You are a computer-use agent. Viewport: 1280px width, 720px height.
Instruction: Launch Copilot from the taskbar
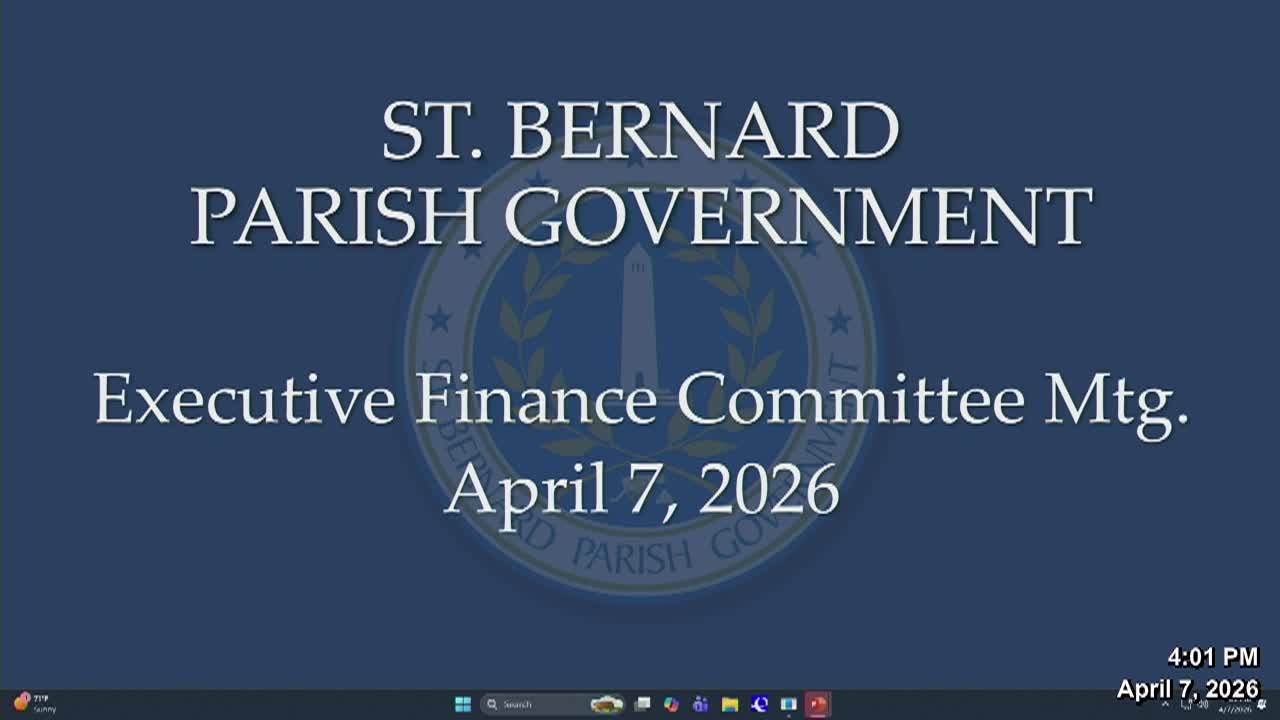(x=671, y=704)
